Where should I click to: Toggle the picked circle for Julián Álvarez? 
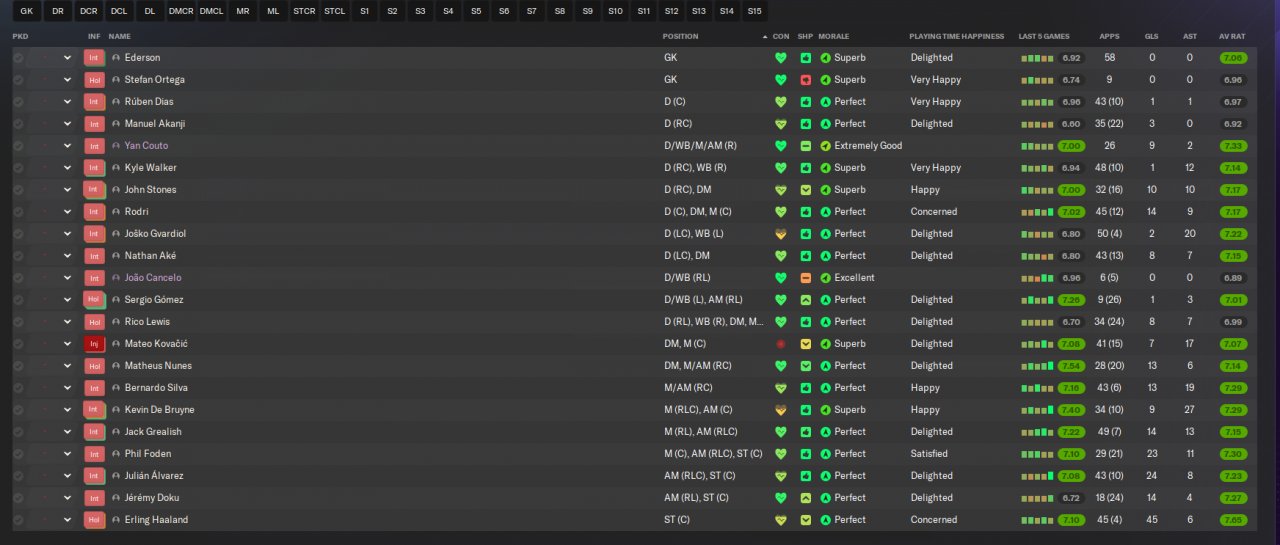pyautogui.click(x=18, y=476)
